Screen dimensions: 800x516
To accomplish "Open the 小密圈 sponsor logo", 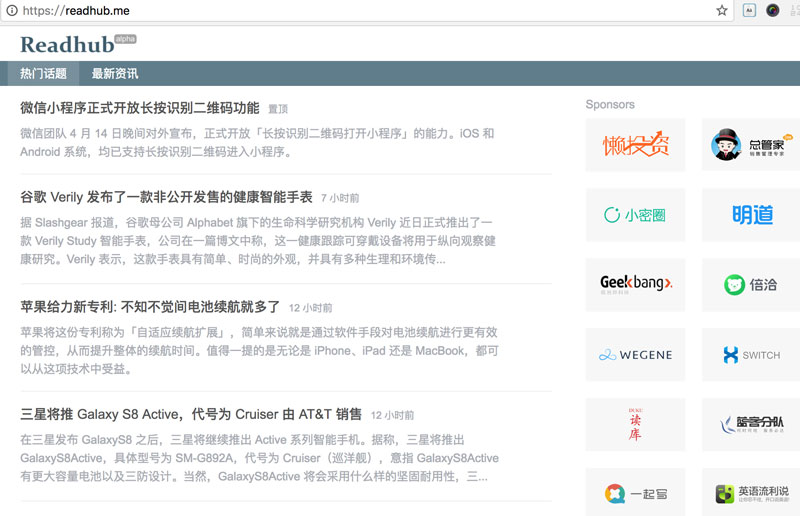I will [635, 215].
